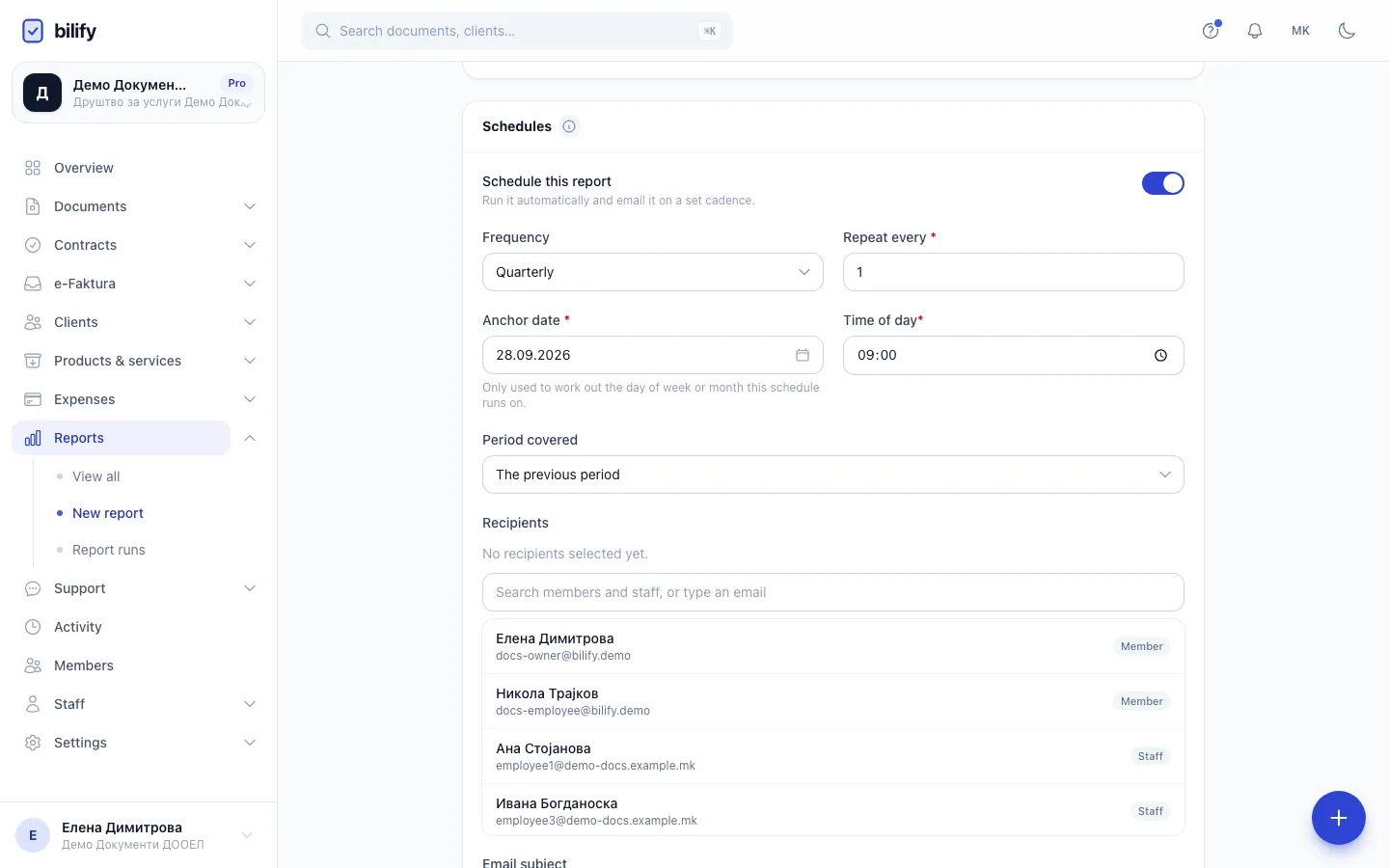Add recipient Ивана Богданоска
The image size is (1389, 868).
[x=833, y=811]
